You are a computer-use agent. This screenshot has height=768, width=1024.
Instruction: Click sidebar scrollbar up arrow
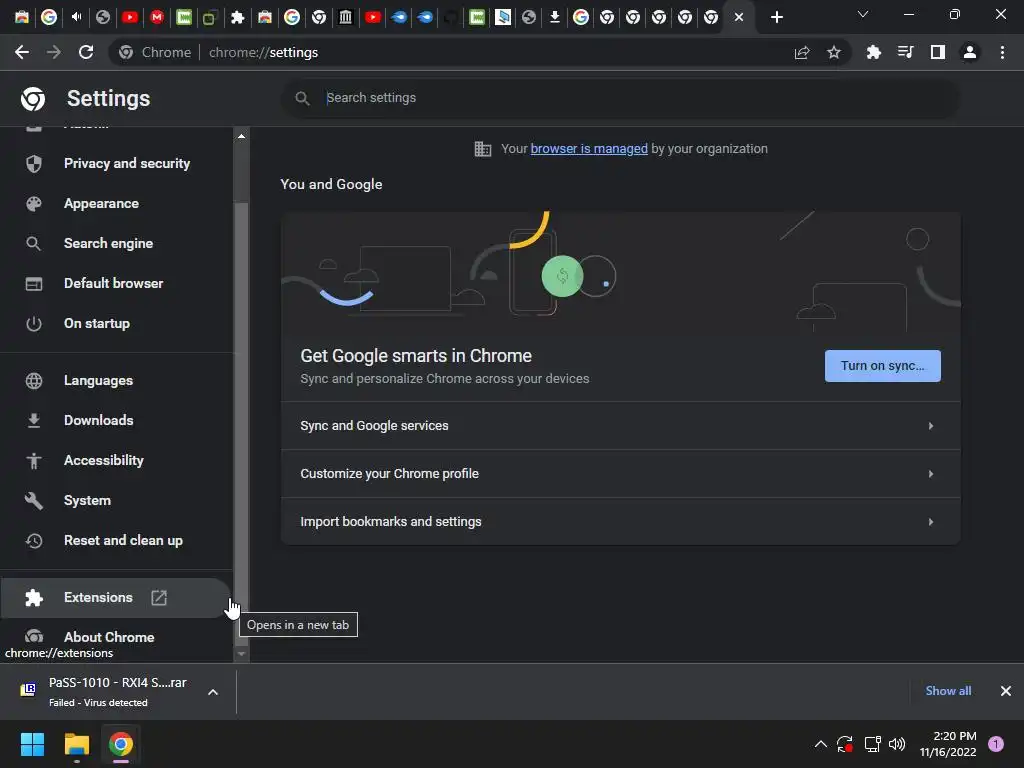pyautogui.click(x=241, y=136)
